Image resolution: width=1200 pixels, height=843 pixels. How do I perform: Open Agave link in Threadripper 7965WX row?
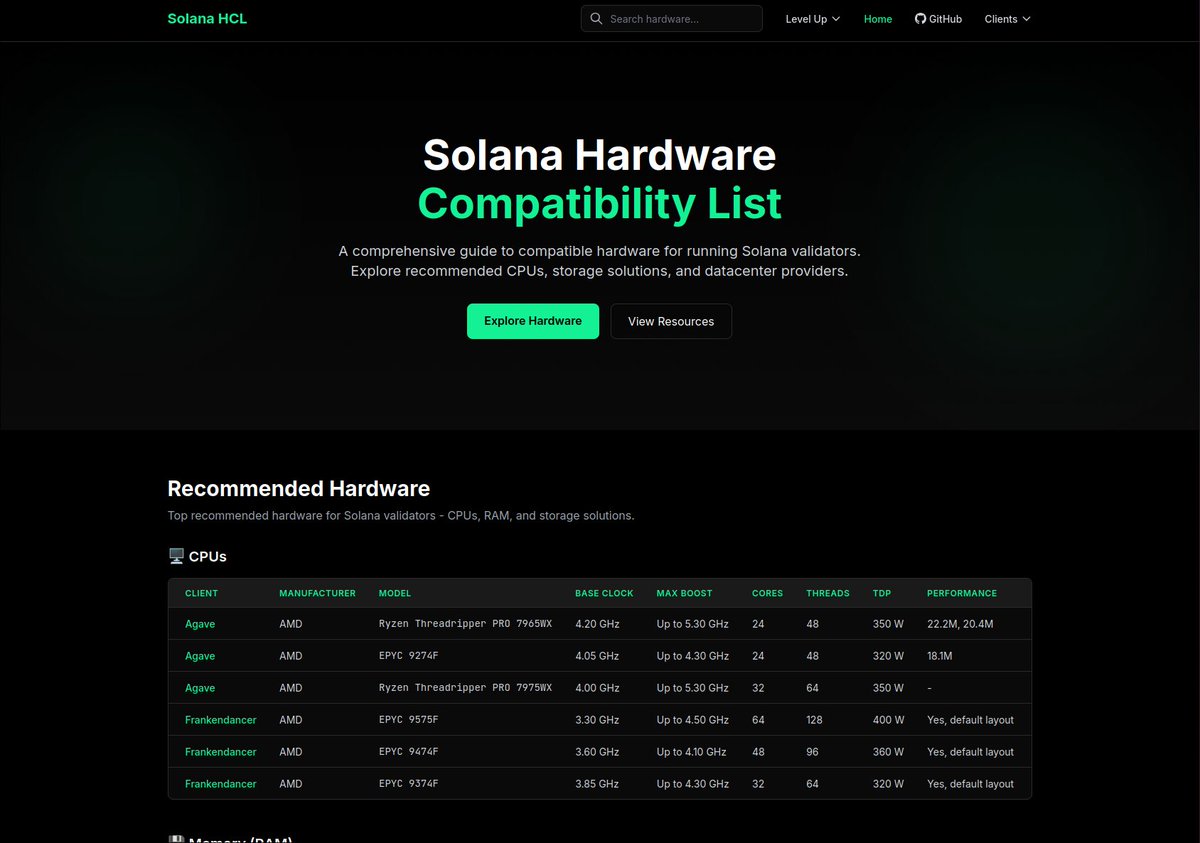[x=200, y=624]
